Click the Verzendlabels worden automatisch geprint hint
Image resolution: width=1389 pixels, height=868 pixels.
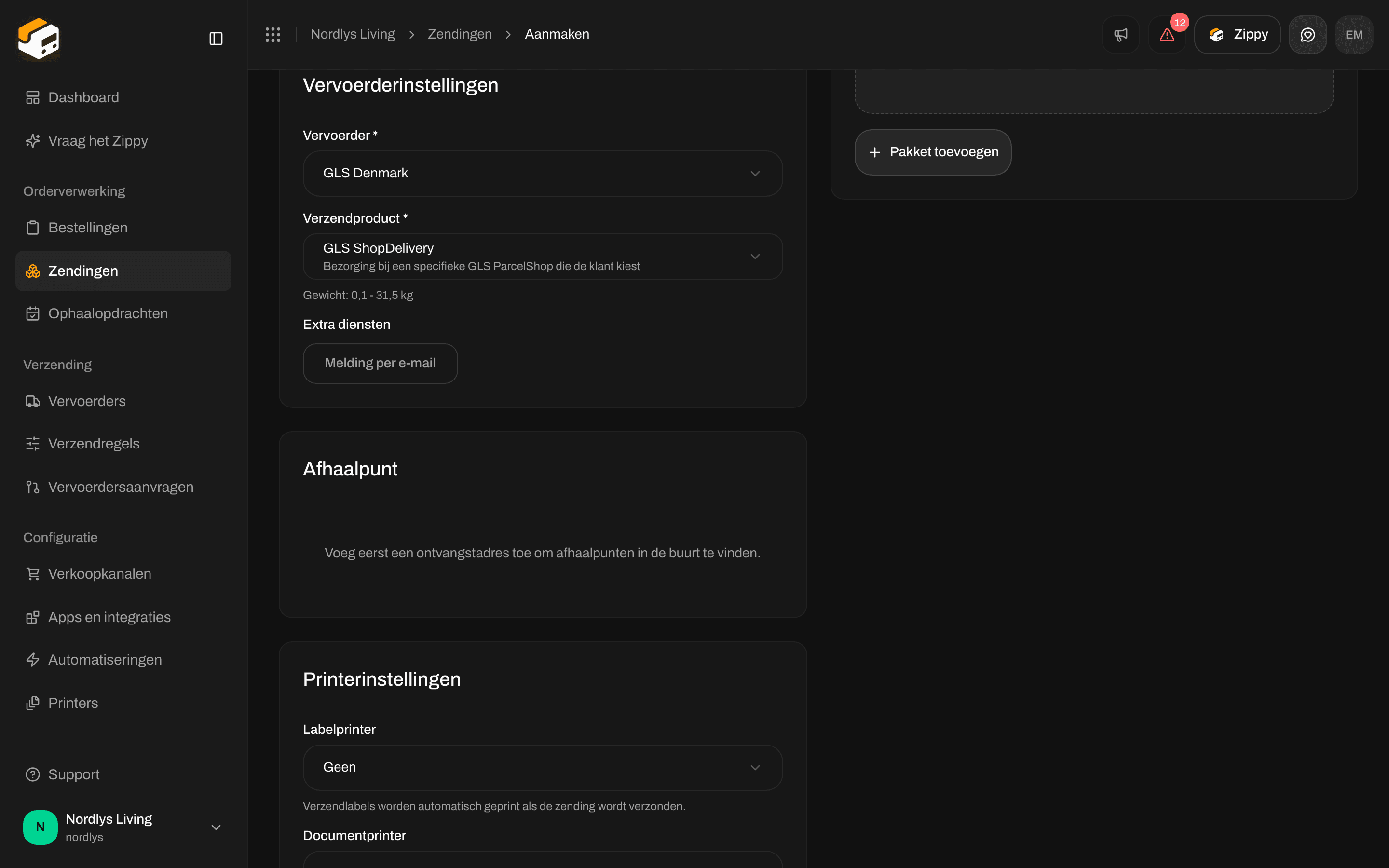[x=493, y=806]
